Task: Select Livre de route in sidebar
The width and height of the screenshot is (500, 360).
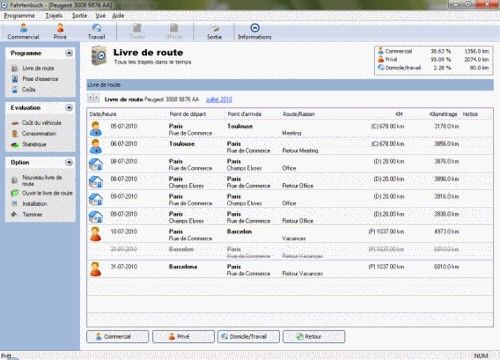Action: coord(38,68)
